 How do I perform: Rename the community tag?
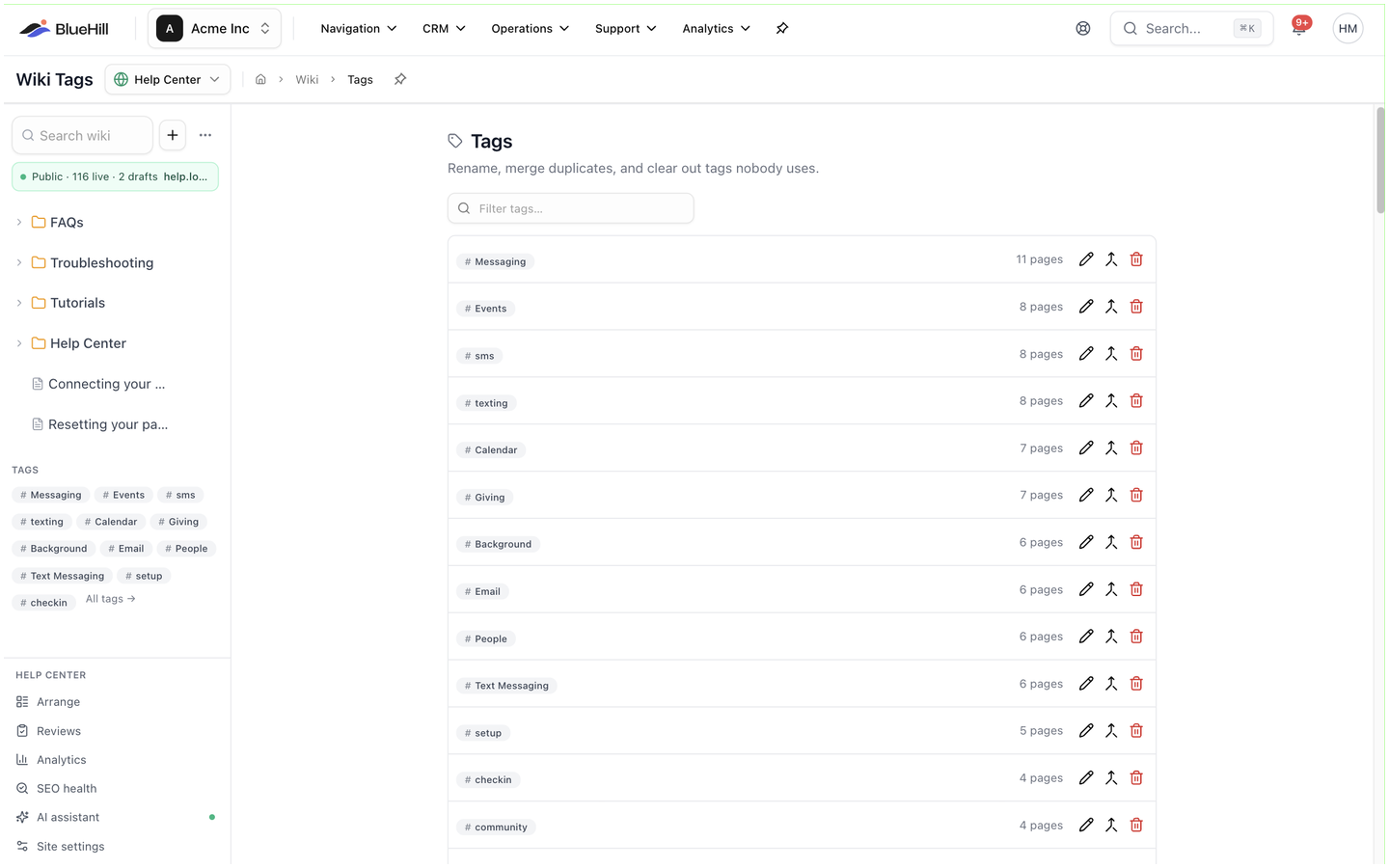pos(1086,826)
